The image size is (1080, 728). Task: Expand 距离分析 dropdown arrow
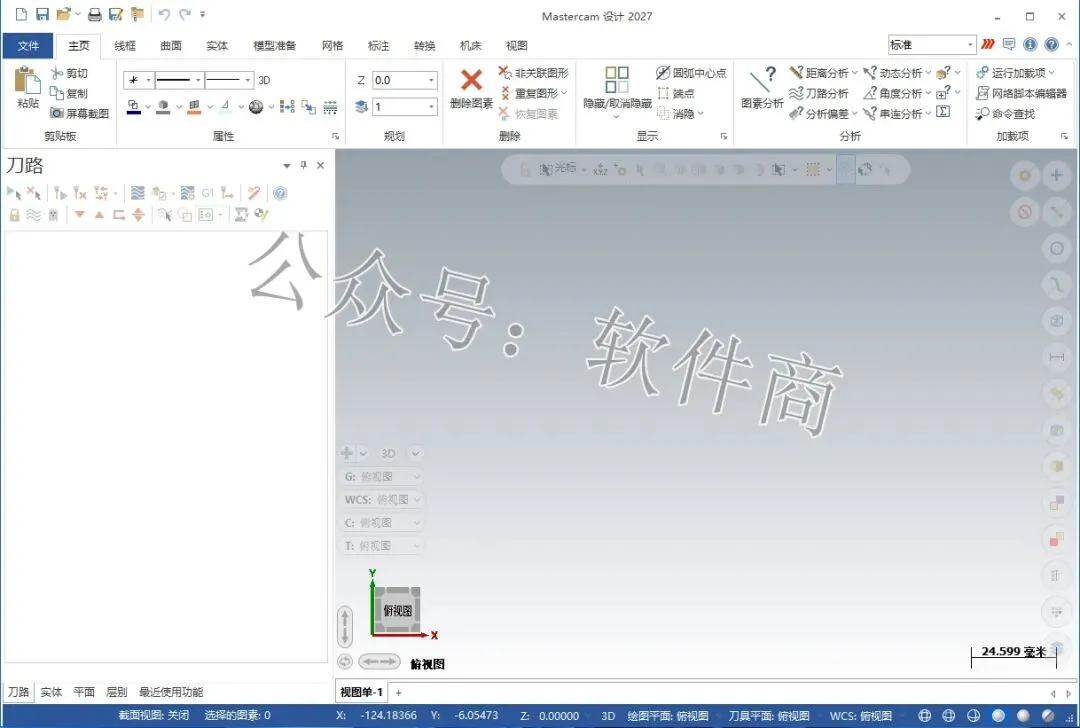(x=855, y=73)
